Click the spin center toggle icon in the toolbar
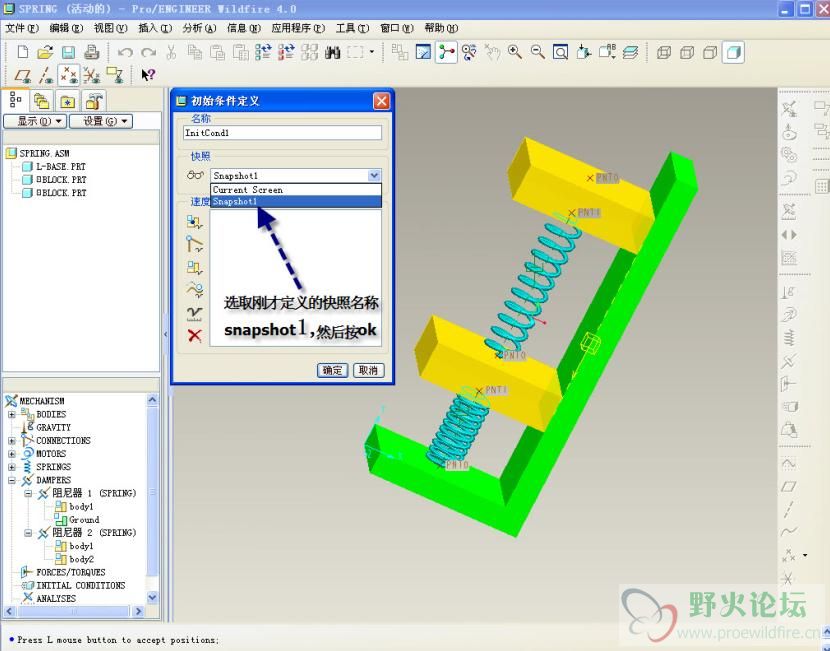 pyautogui.click(x=446, y=52)
